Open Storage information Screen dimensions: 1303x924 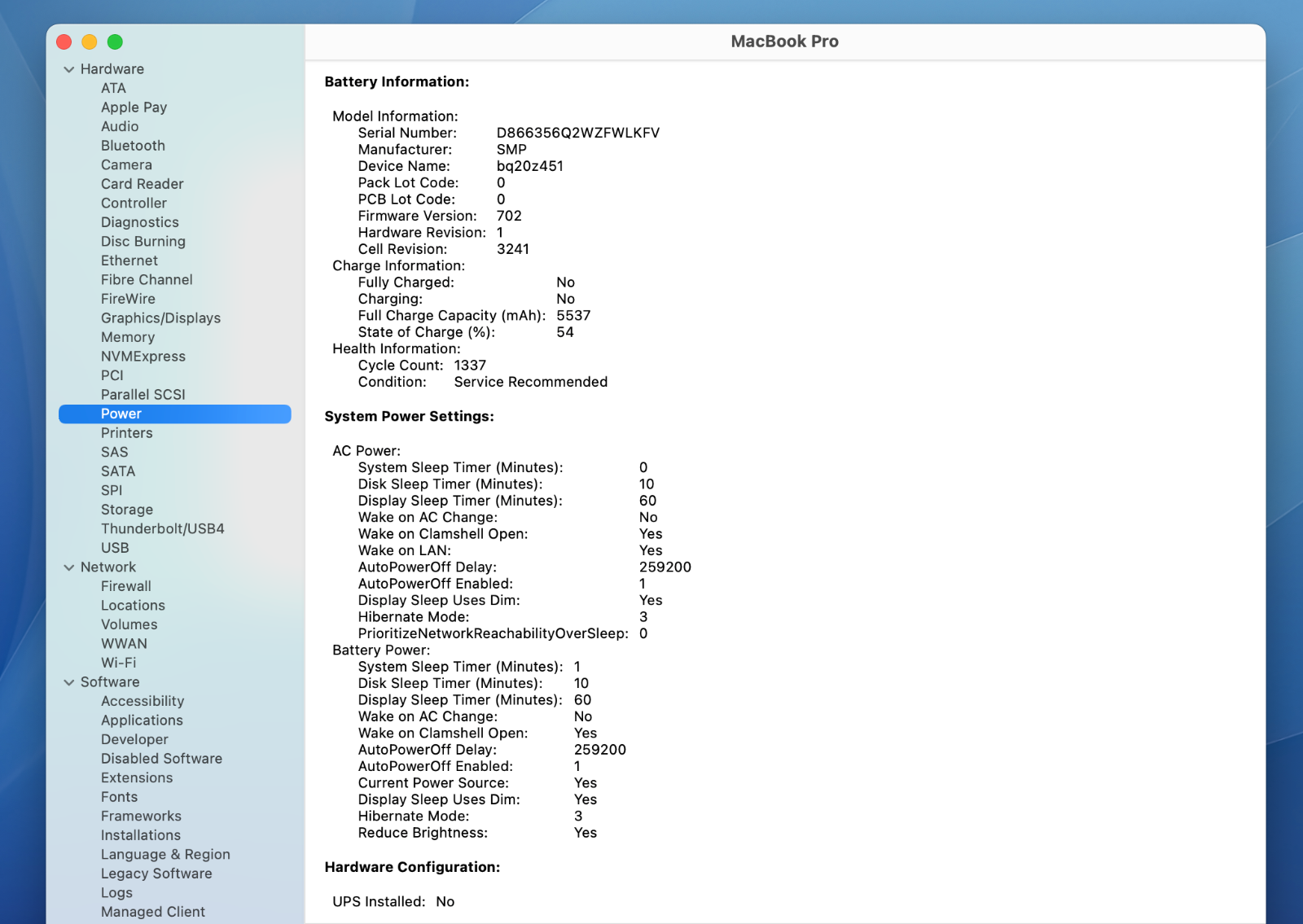coord(126,510)
